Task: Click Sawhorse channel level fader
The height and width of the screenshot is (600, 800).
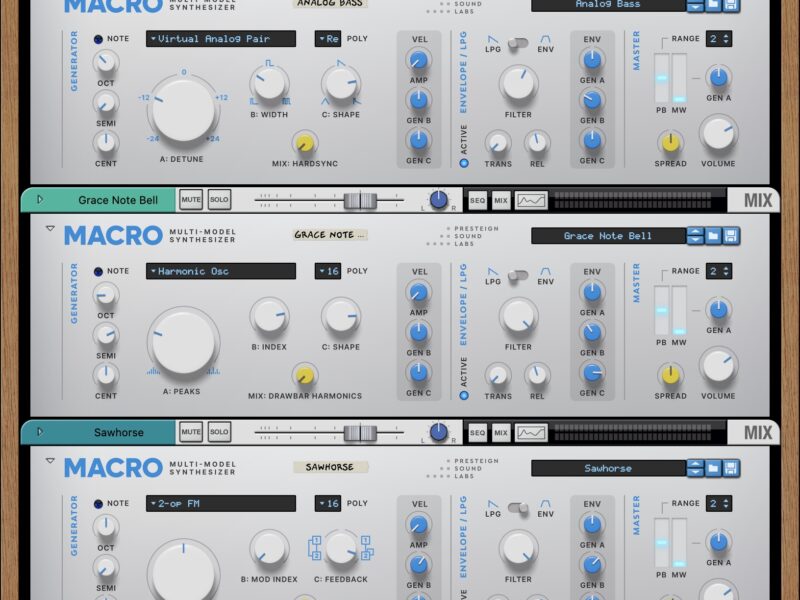Action: click(x=360, y=433)
